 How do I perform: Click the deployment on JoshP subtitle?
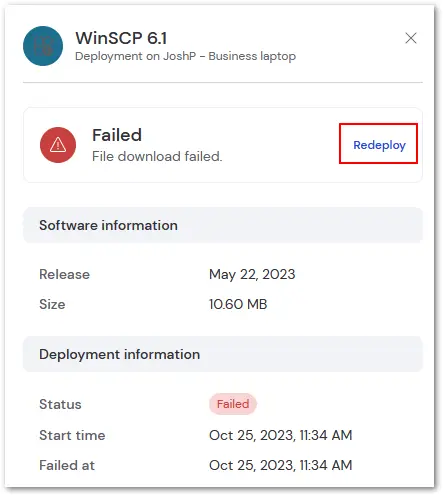click(185, 56)
